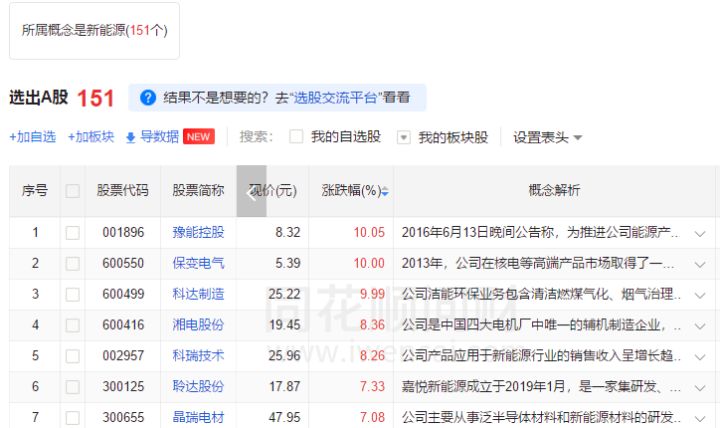The width and height of the screenshot is (720, 428).
Task: Check the box for row 600550
Action: [73, 264]
